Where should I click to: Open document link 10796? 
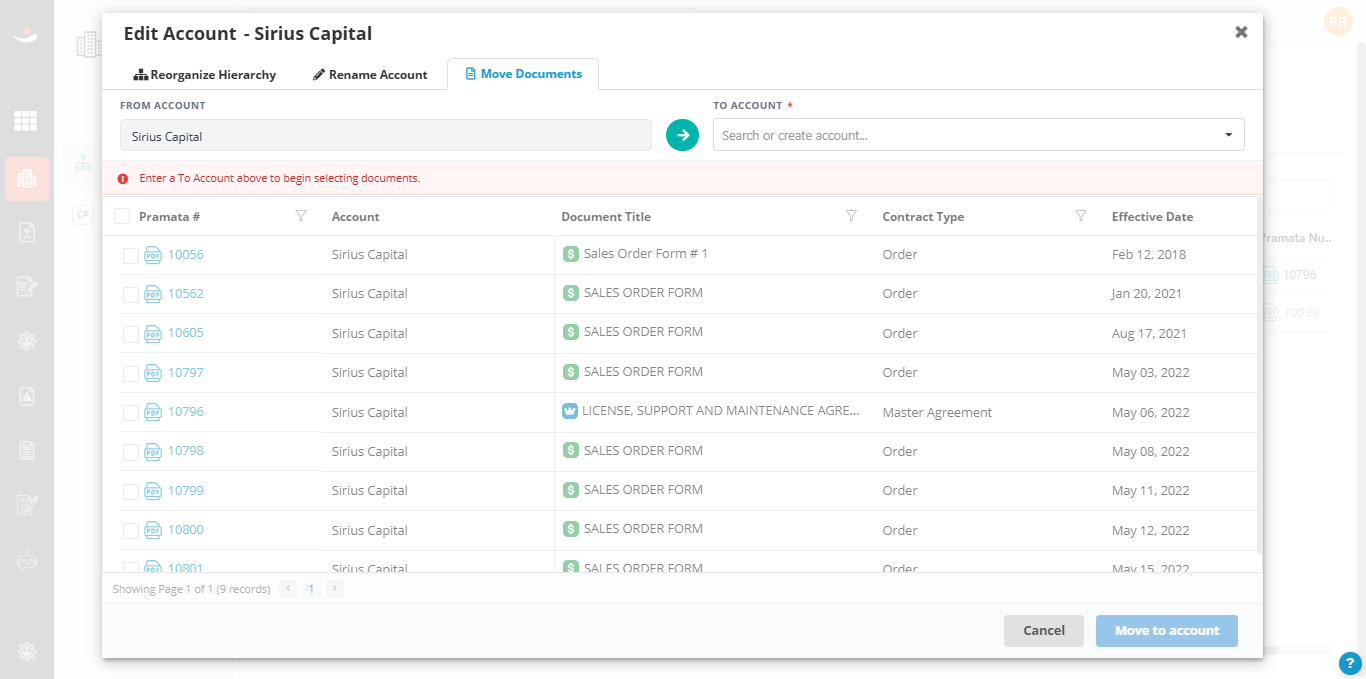coord(186,411)
